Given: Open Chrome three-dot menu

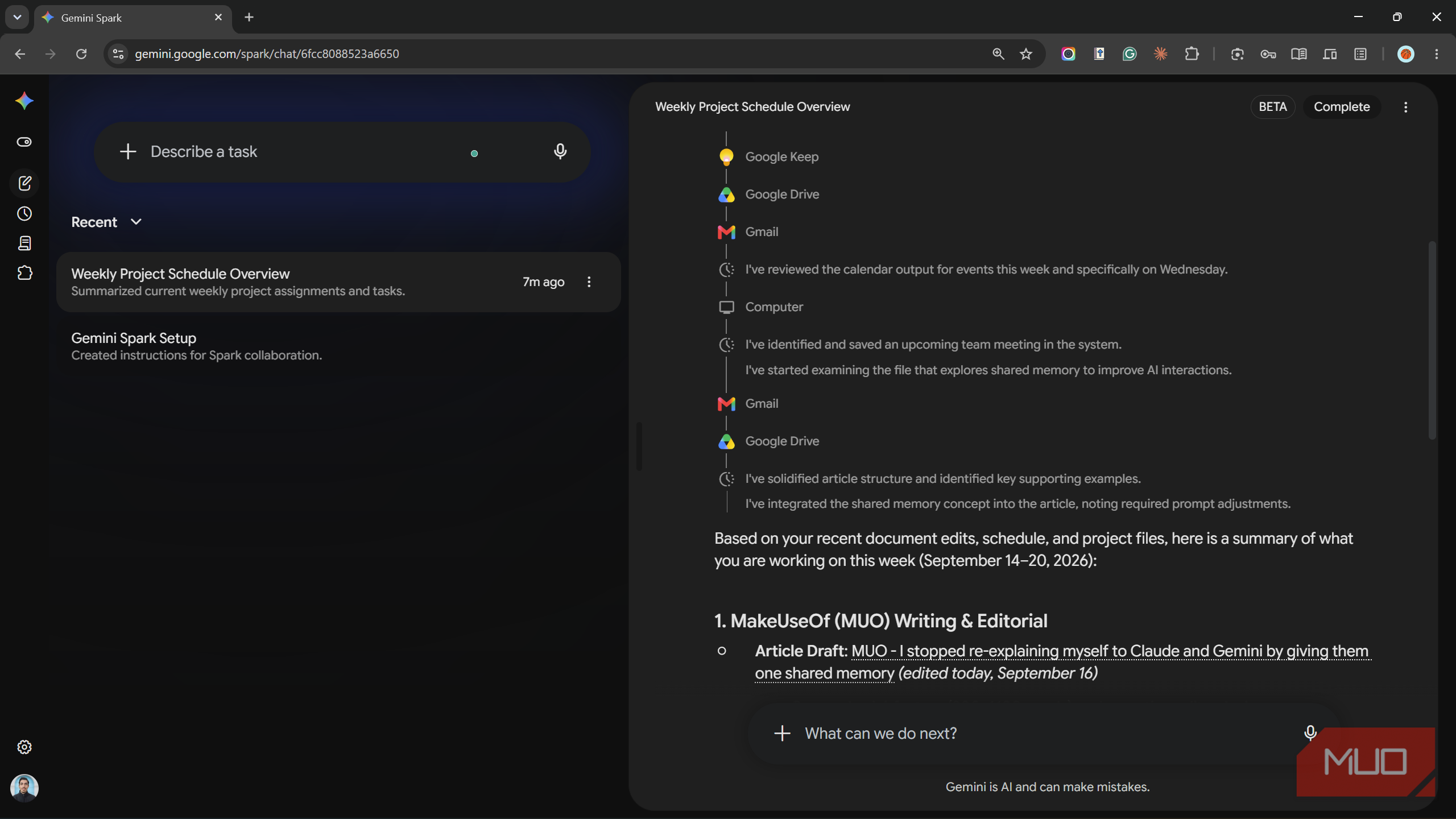Looking at the screenshot, I should pyautogui.click(x=1437, y=53).
